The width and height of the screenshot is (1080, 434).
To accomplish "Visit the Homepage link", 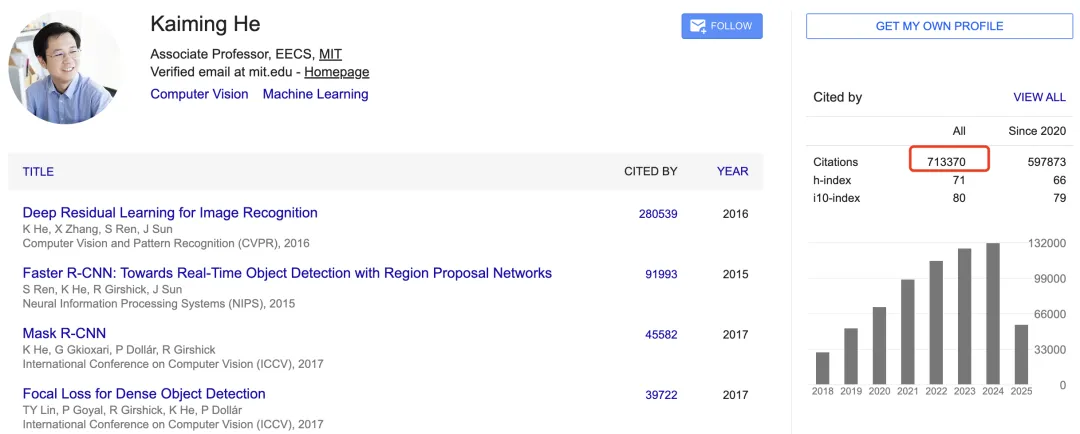I will coord(337,72).
